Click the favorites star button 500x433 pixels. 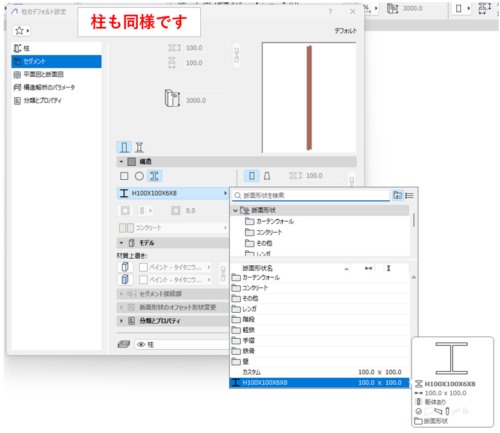pos(22,31)
